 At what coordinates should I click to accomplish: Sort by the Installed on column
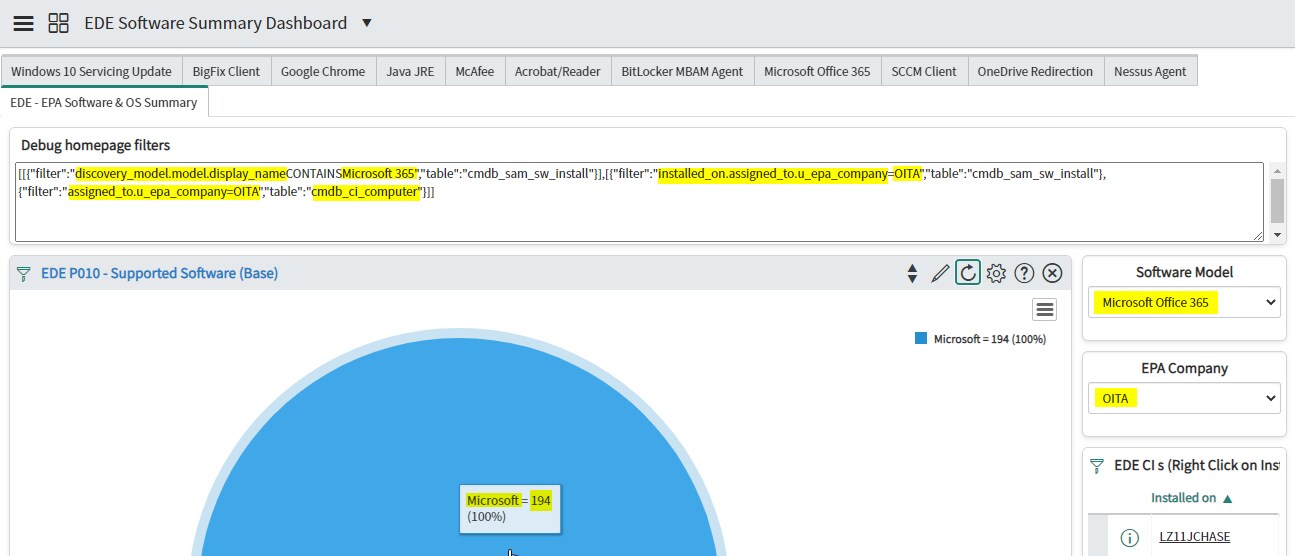pos(1184,498)
